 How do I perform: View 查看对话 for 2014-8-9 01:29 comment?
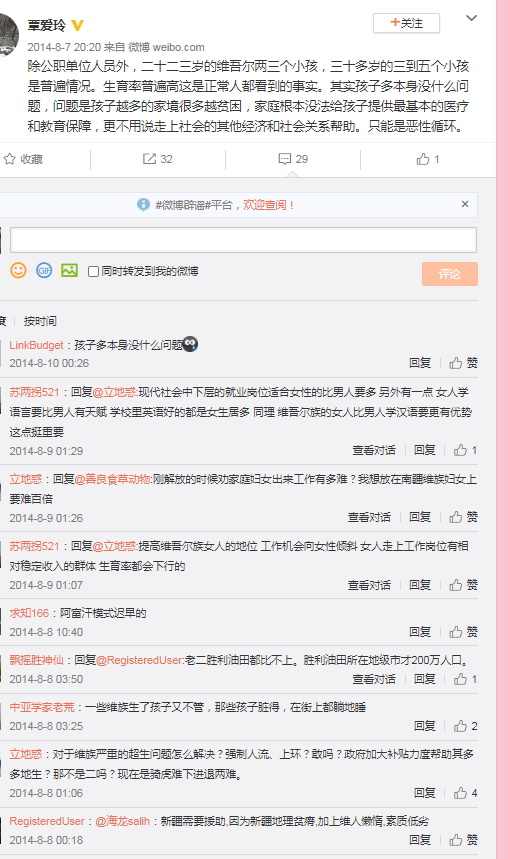pyautogui.click(x=374, y=450)
